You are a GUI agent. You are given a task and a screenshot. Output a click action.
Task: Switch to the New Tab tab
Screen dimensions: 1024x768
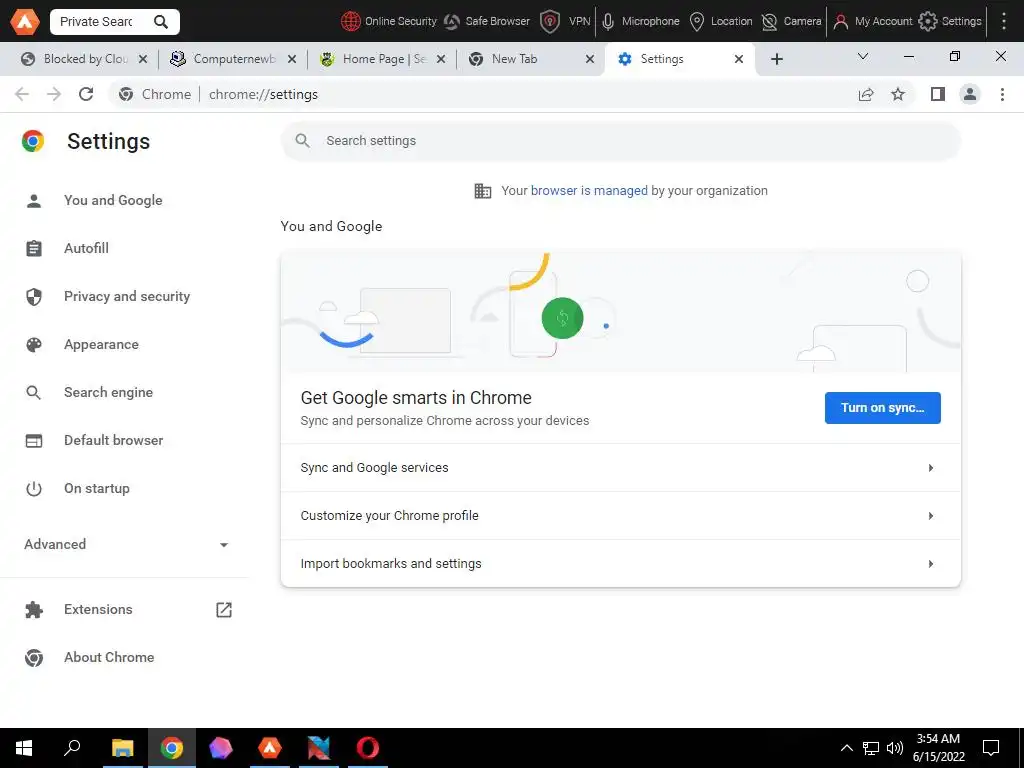[530, 59]
